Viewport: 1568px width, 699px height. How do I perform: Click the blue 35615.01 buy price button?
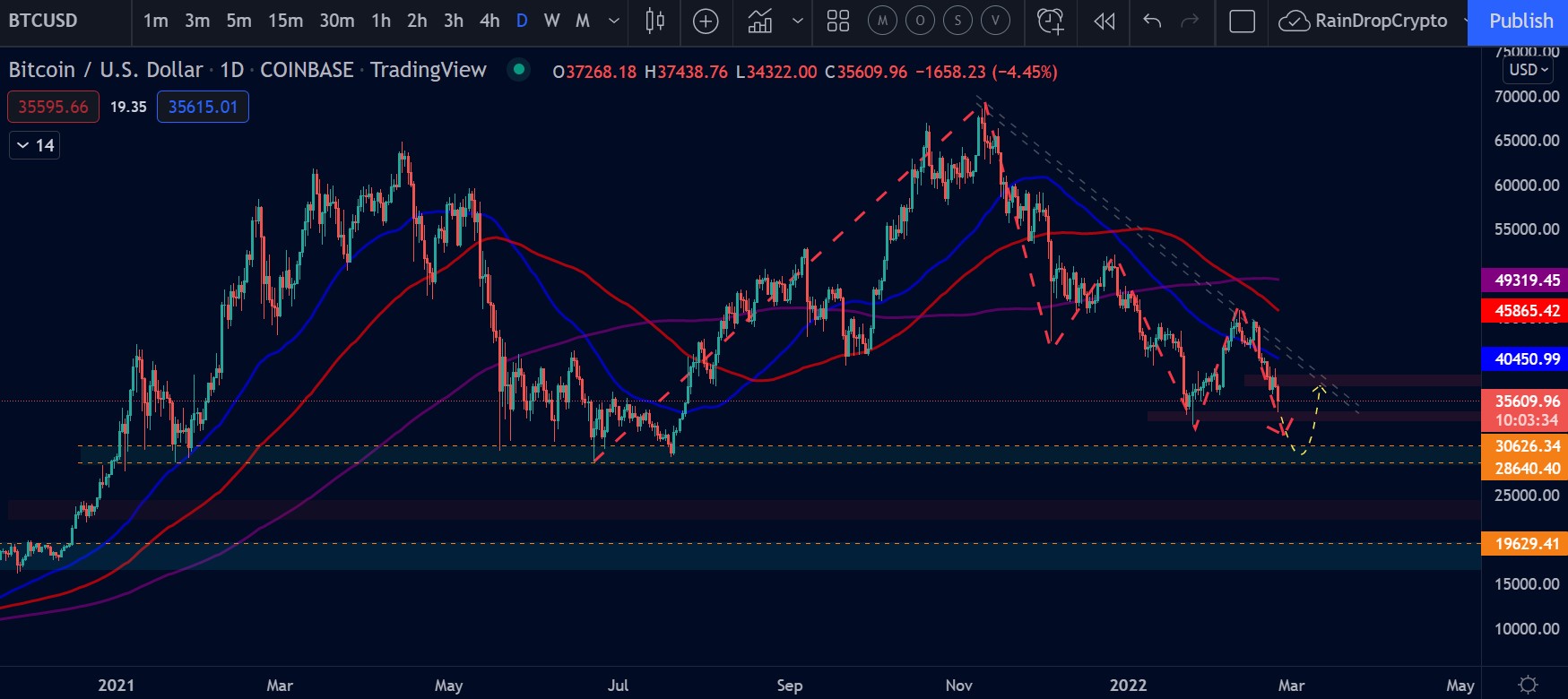click(x=203, y=107)
